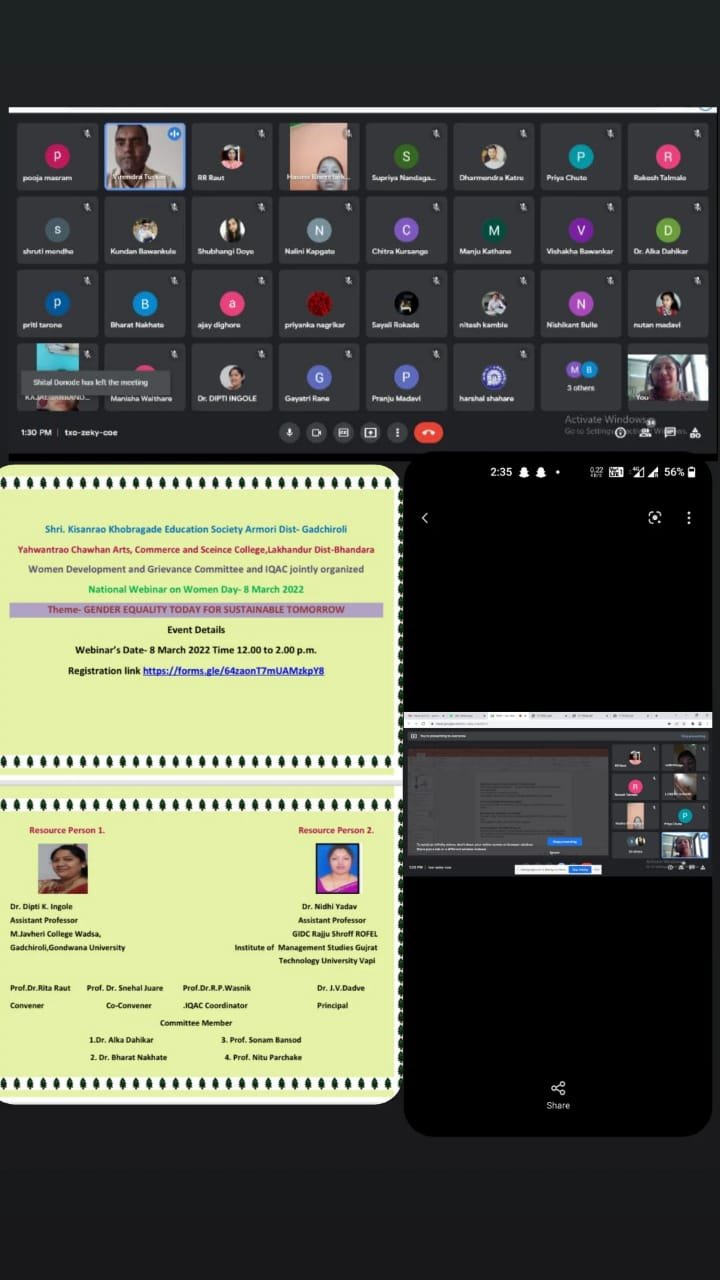The image size is (720, 1280).
Task: Tap the Share button below the image
Action: 558,1094
